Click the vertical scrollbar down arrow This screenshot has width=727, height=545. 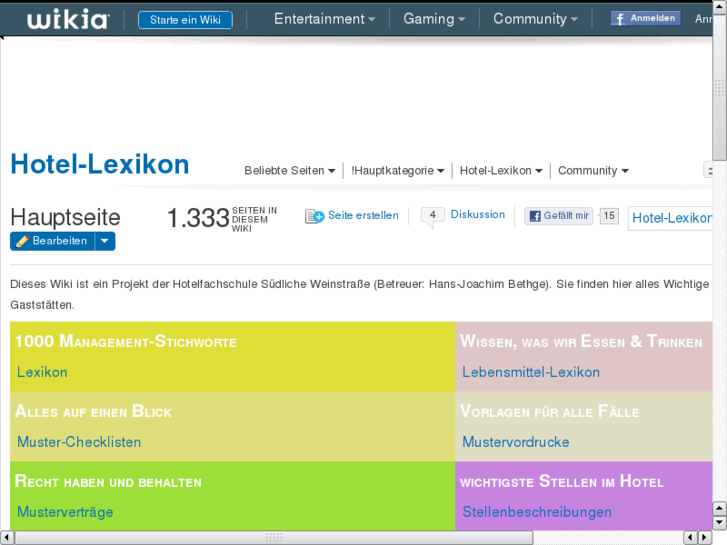[x=720, y=523]
